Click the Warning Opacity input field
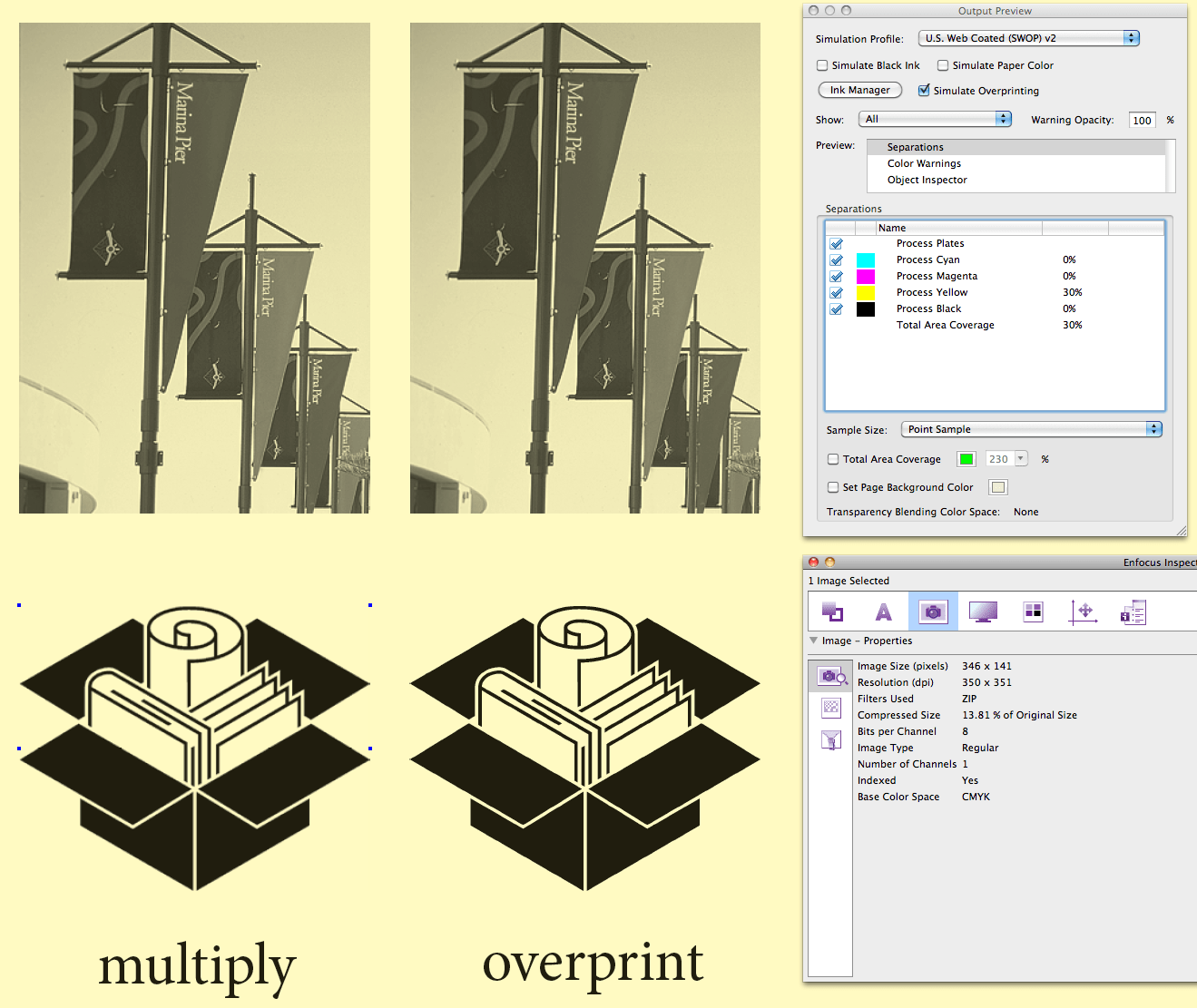The image size is (1197, 1008). pos(1142,120)
